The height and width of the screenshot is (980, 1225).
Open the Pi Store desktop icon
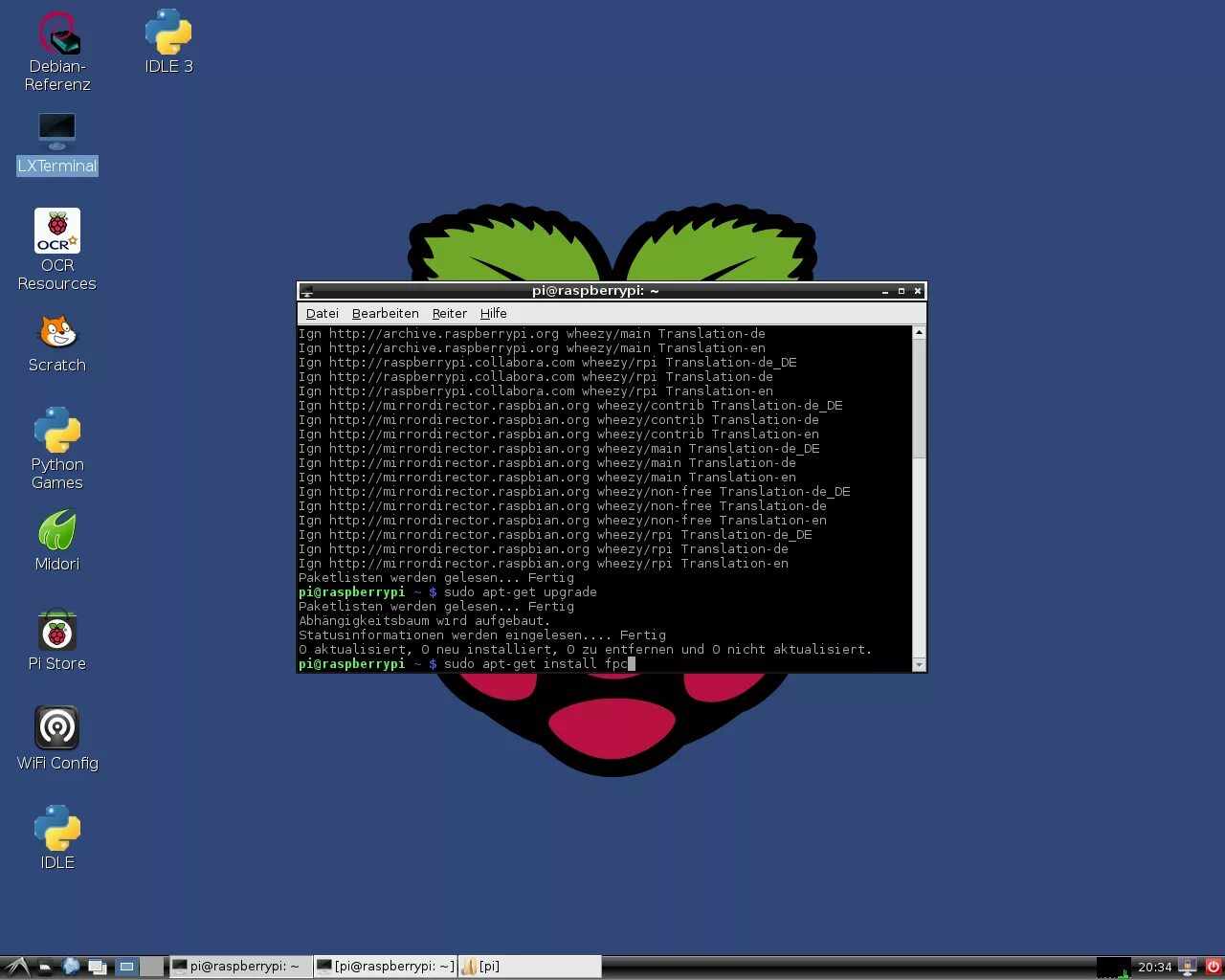tap(57, 640)
